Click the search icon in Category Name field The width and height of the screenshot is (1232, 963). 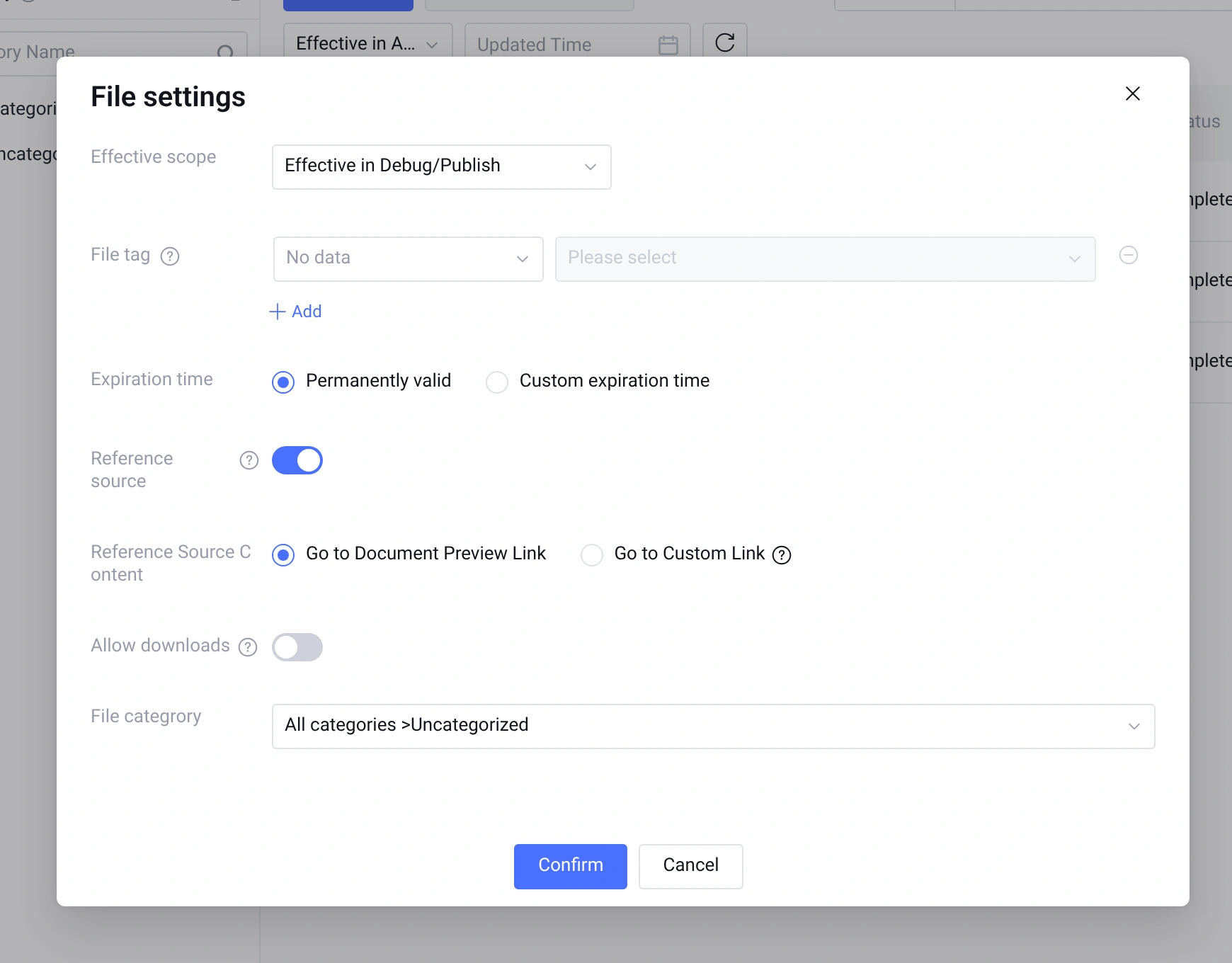click(x=226, y=52)
